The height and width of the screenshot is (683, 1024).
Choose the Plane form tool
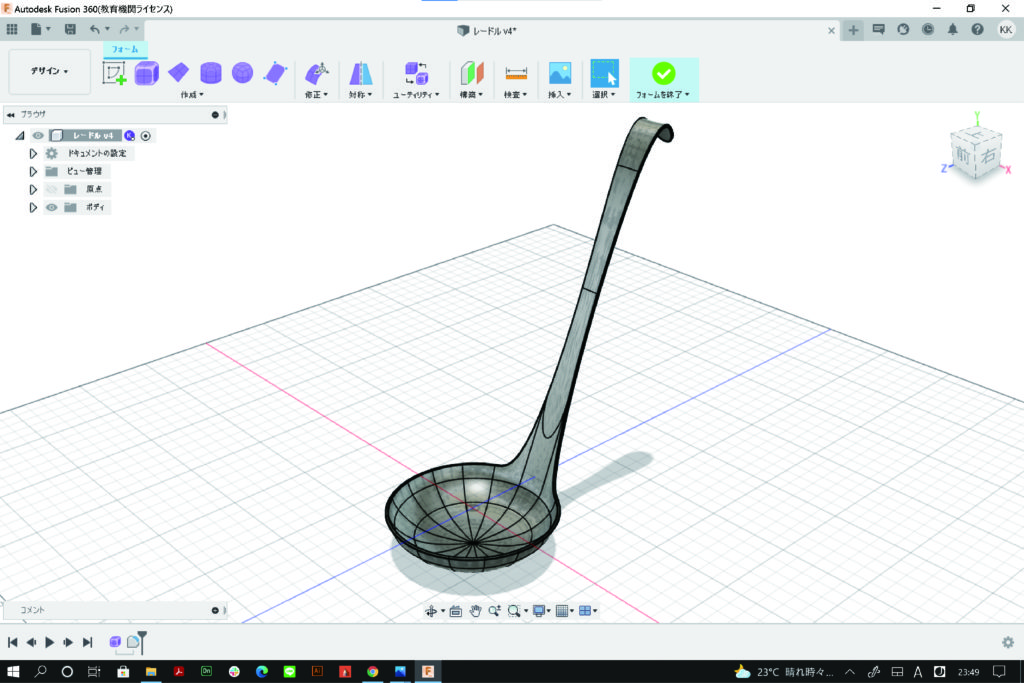[x=178, y=73]
